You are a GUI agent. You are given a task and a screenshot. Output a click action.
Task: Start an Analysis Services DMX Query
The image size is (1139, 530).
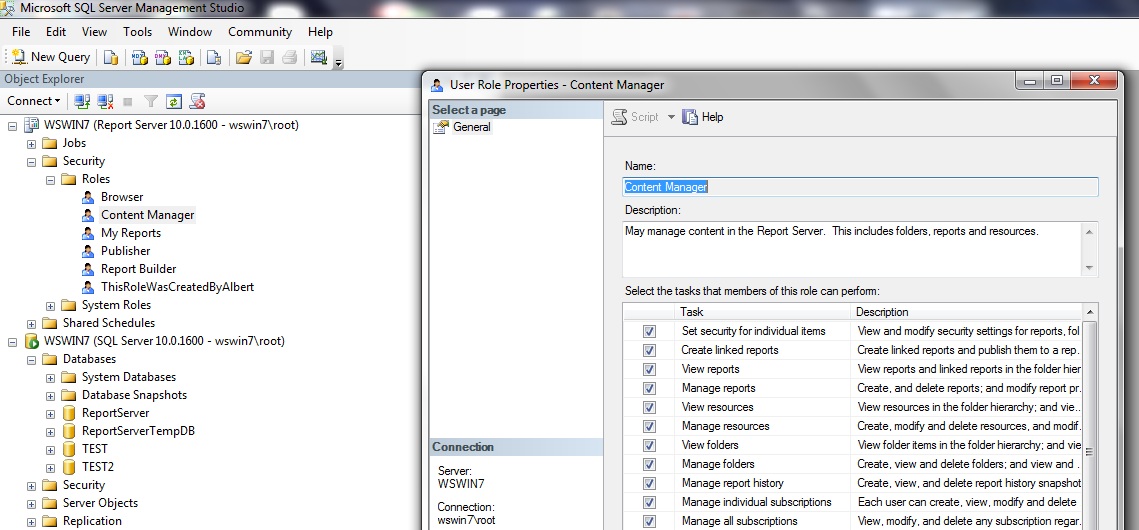point(163,57)
